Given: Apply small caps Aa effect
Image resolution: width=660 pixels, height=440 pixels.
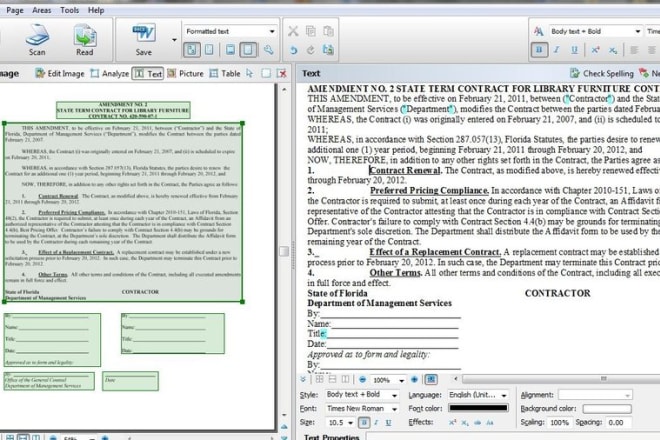Looking at the screenshot, I should [x=490, y=422].
